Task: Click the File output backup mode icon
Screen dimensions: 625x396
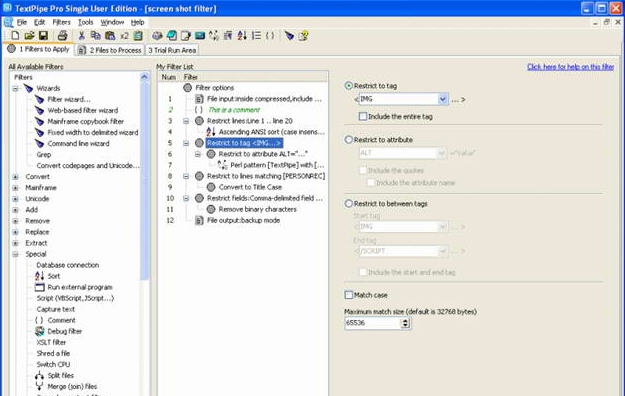Action: tap(199, 220)
